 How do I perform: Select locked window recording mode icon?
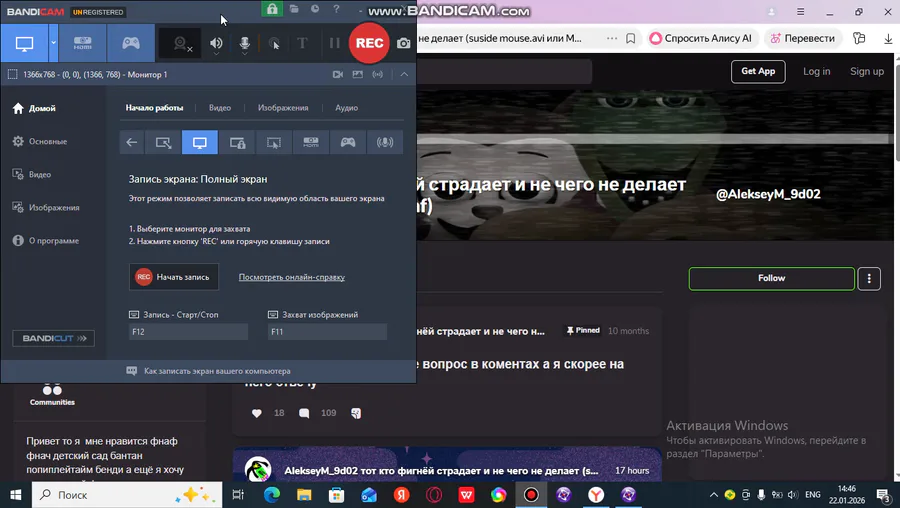pyautogui.click(x=237, y=142)
